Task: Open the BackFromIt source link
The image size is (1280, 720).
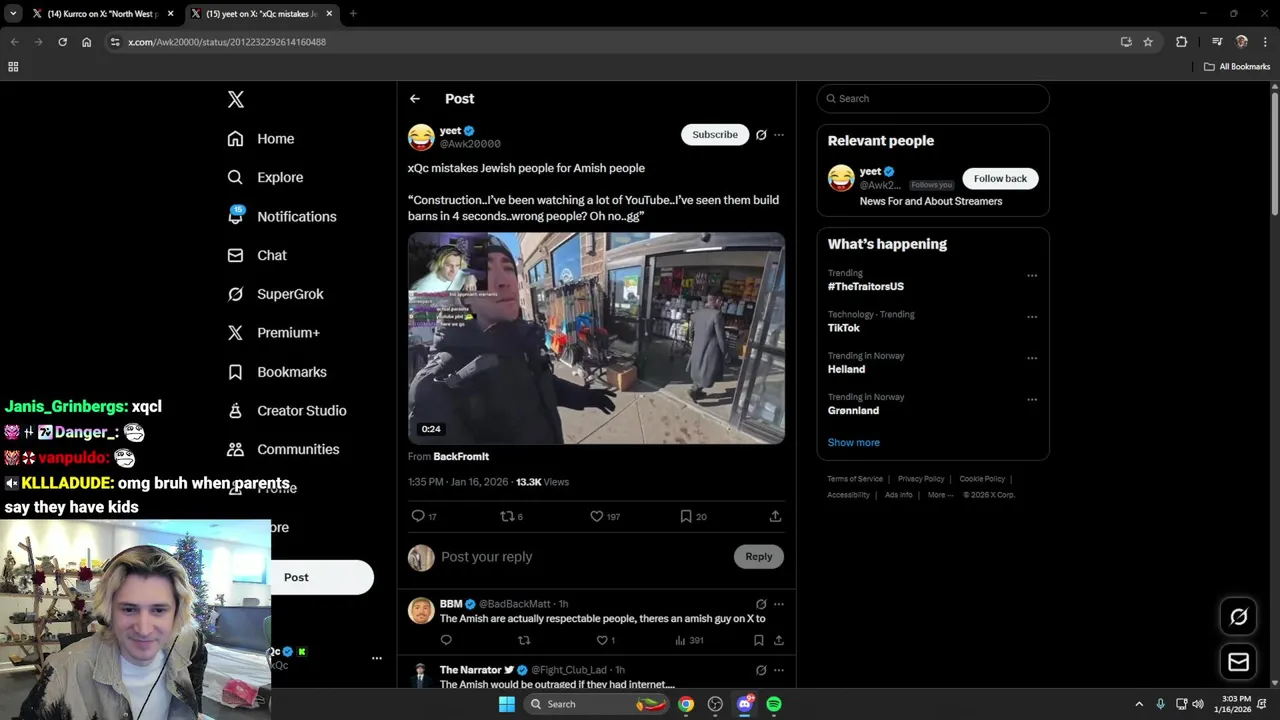Action: (x=461, y=456)
